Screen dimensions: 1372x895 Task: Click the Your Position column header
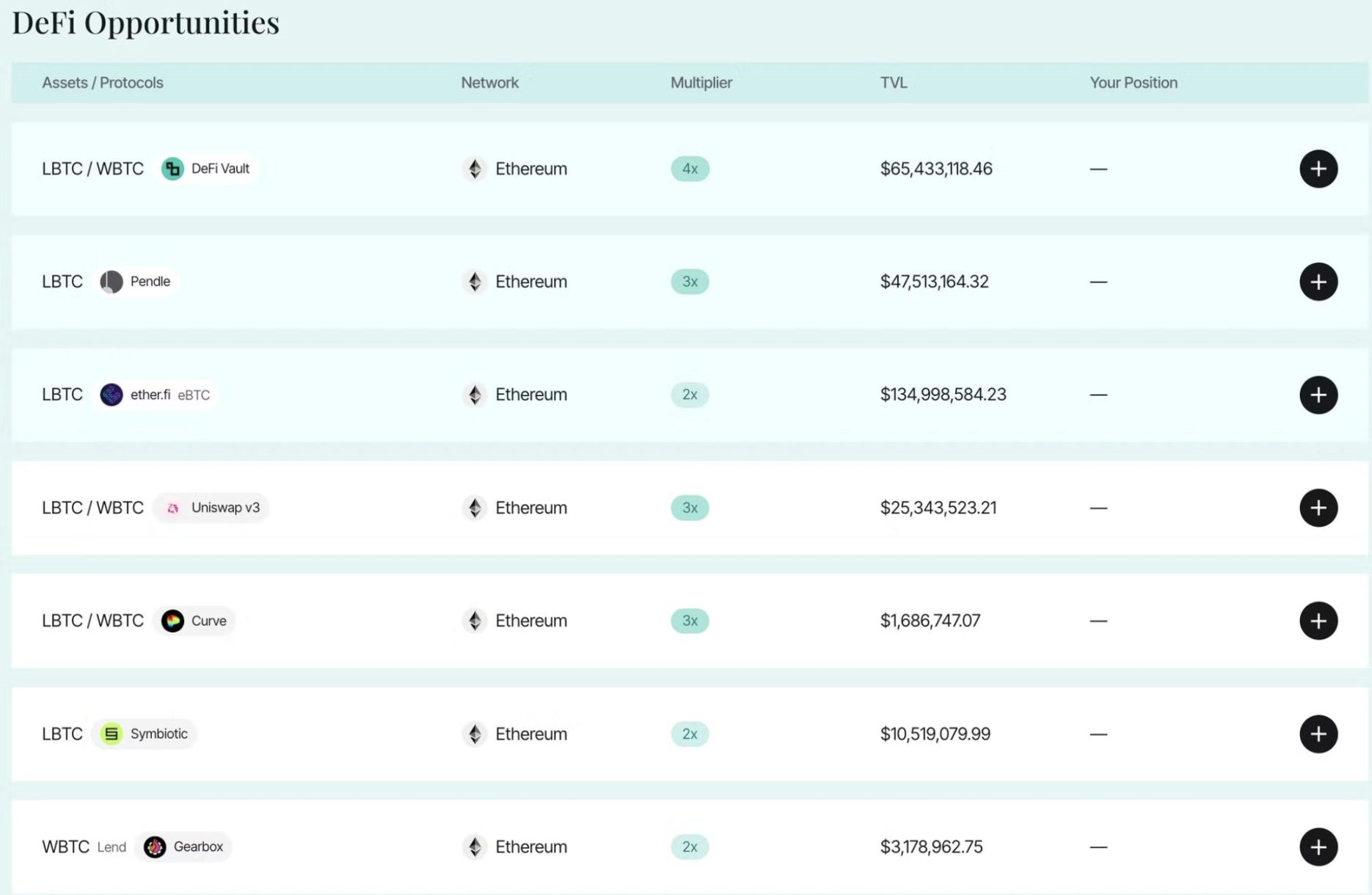(1133, 83)
